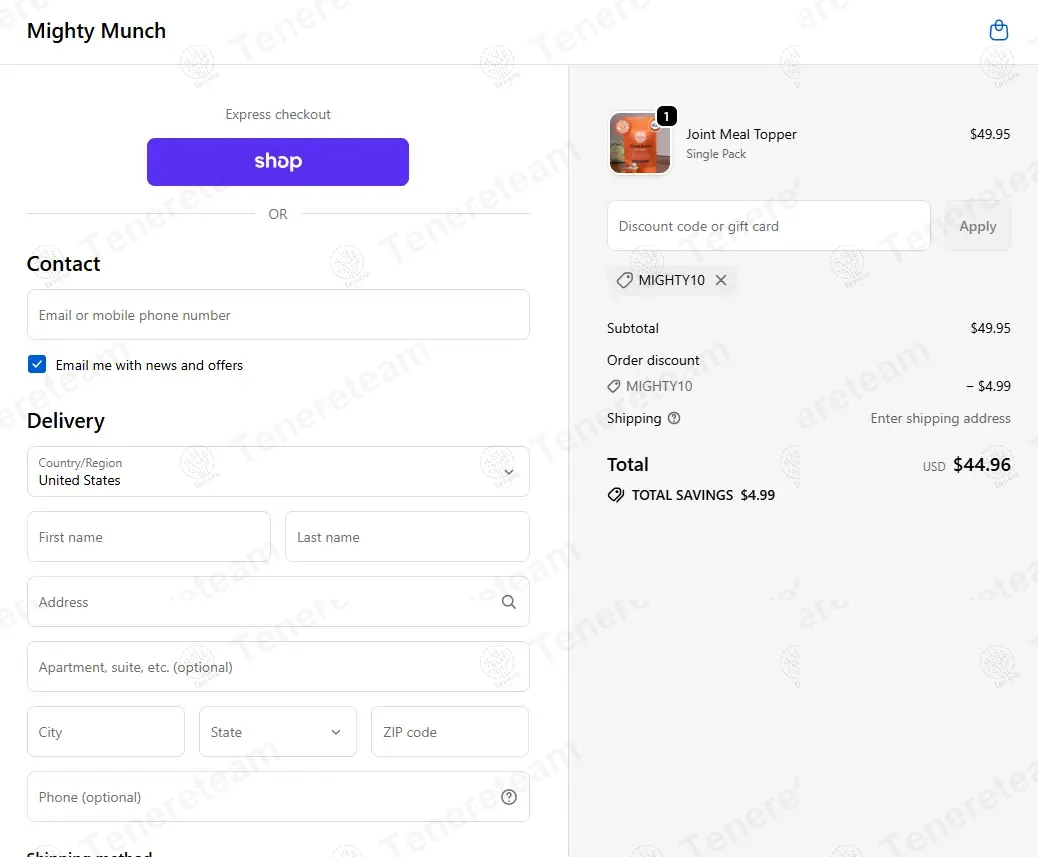The width and height of the screenshot is (1038, 857).
Task: Open the Country/Region dropdown
Action: pos(278,472)
